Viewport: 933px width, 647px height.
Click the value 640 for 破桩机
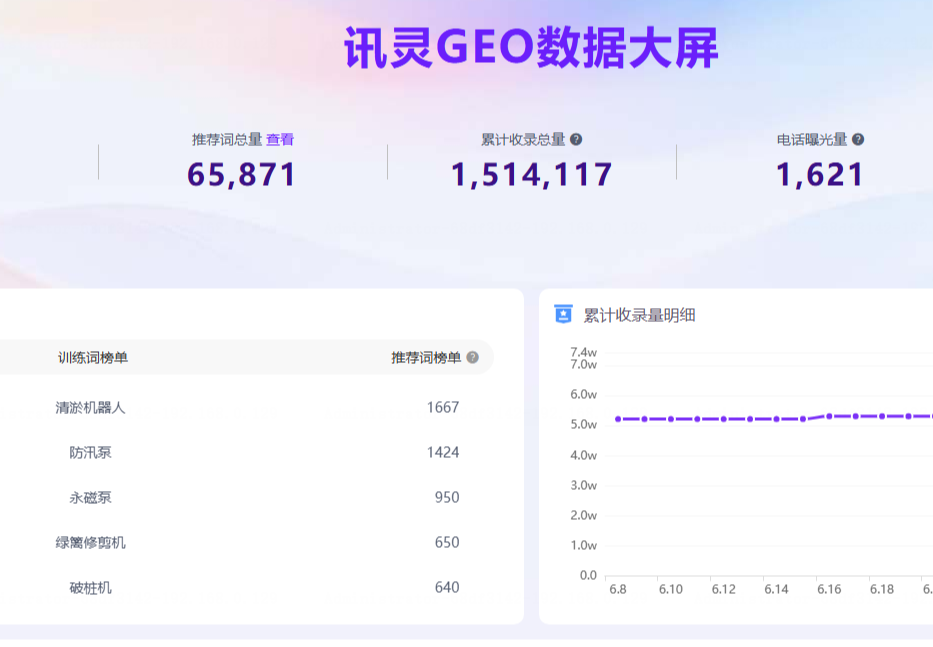[x=447, y=587]
